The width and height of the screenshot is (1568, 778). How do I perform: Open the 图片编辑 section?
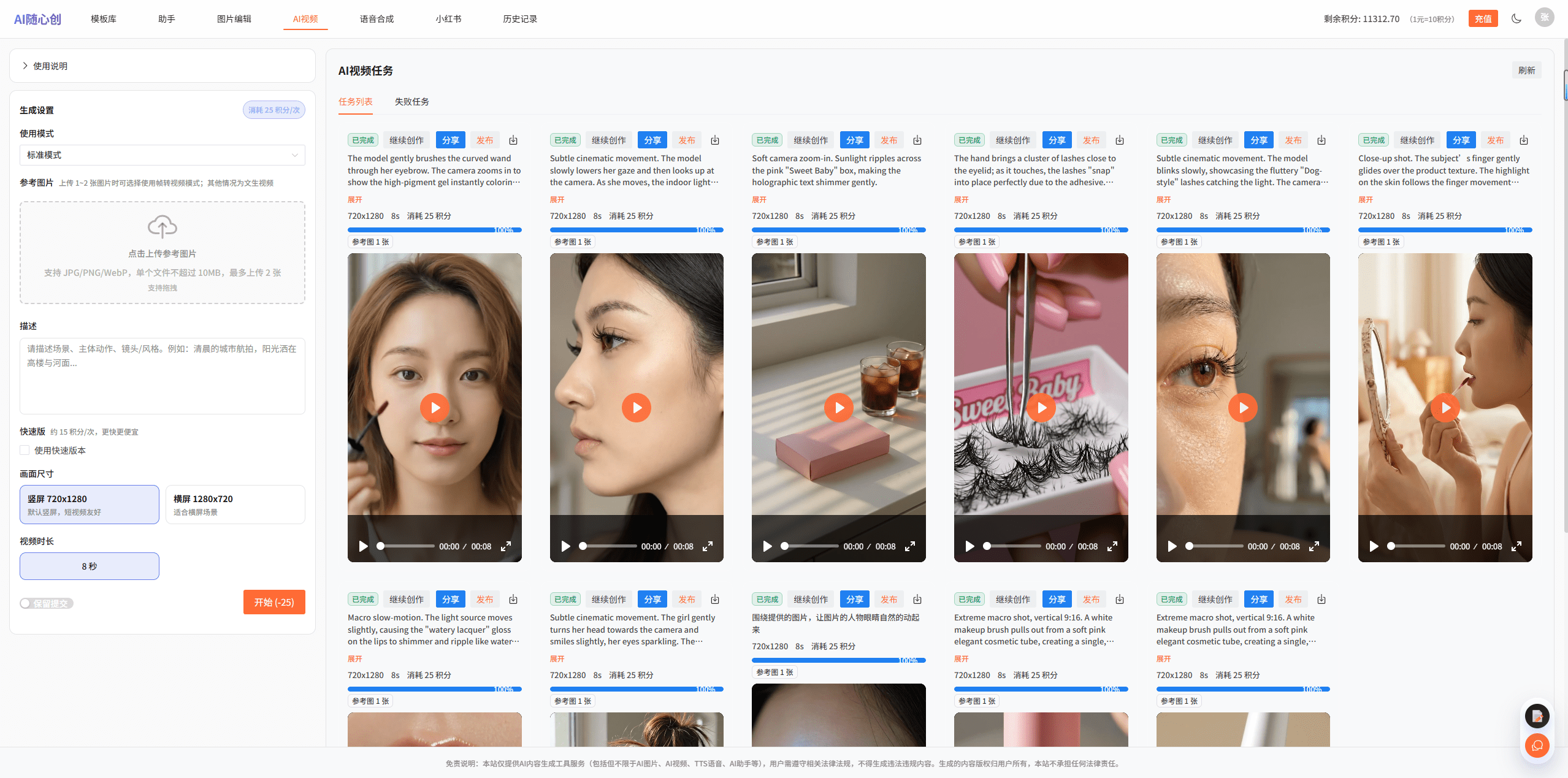pos(234,19)
